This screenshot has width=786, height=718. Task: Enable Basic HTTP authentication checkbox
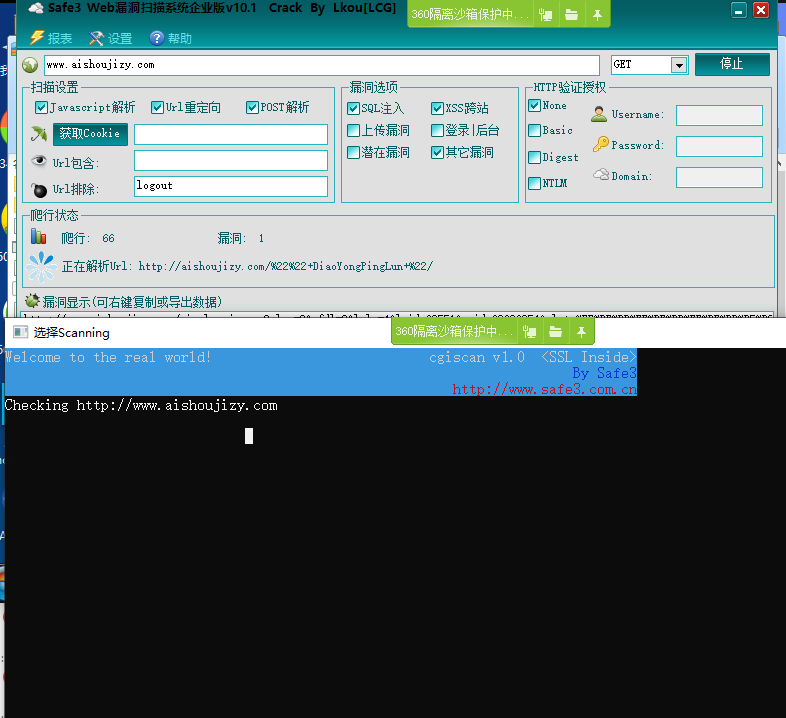(534, 130)
